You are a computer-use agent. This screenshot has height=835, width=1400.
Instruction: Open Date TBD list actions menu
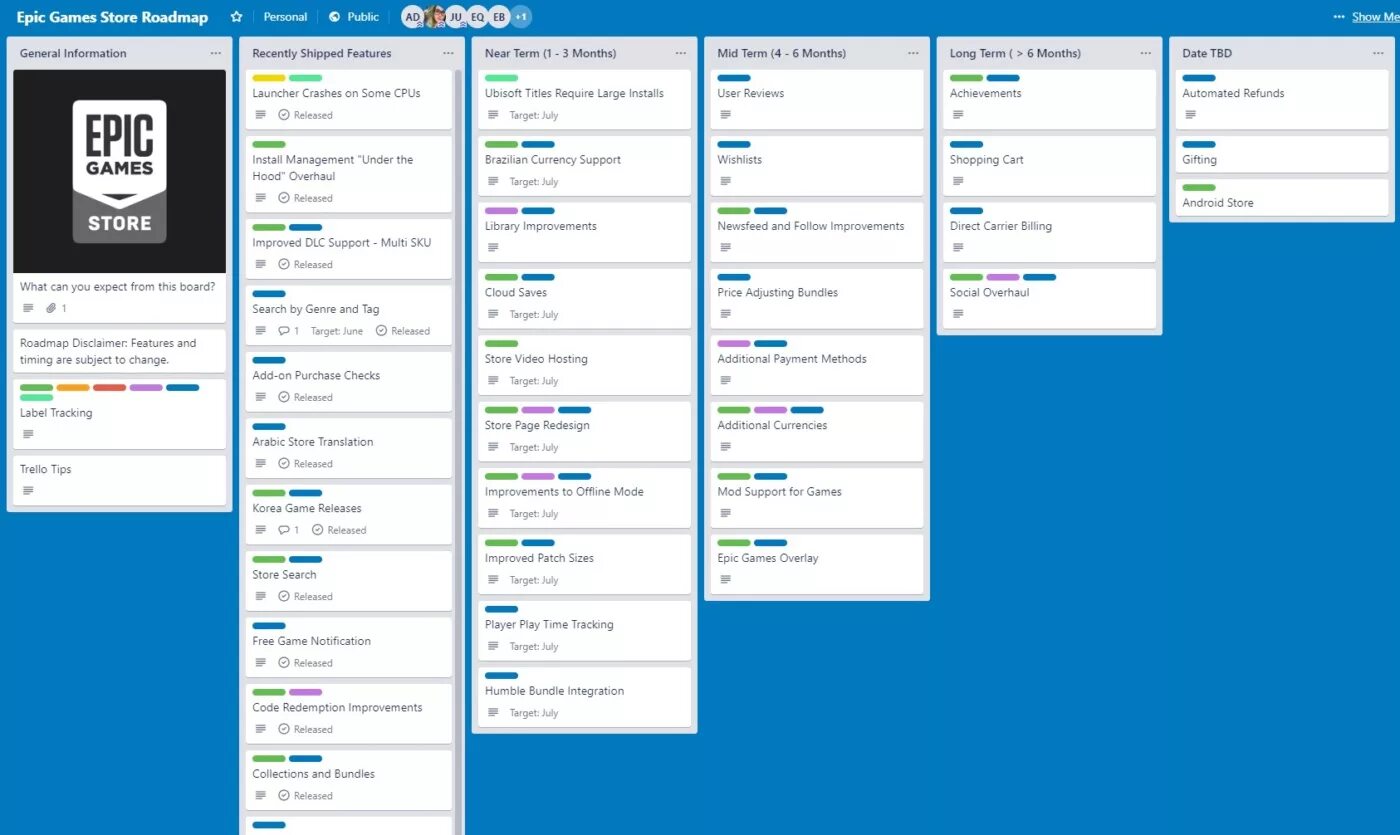pos(1378,53)
